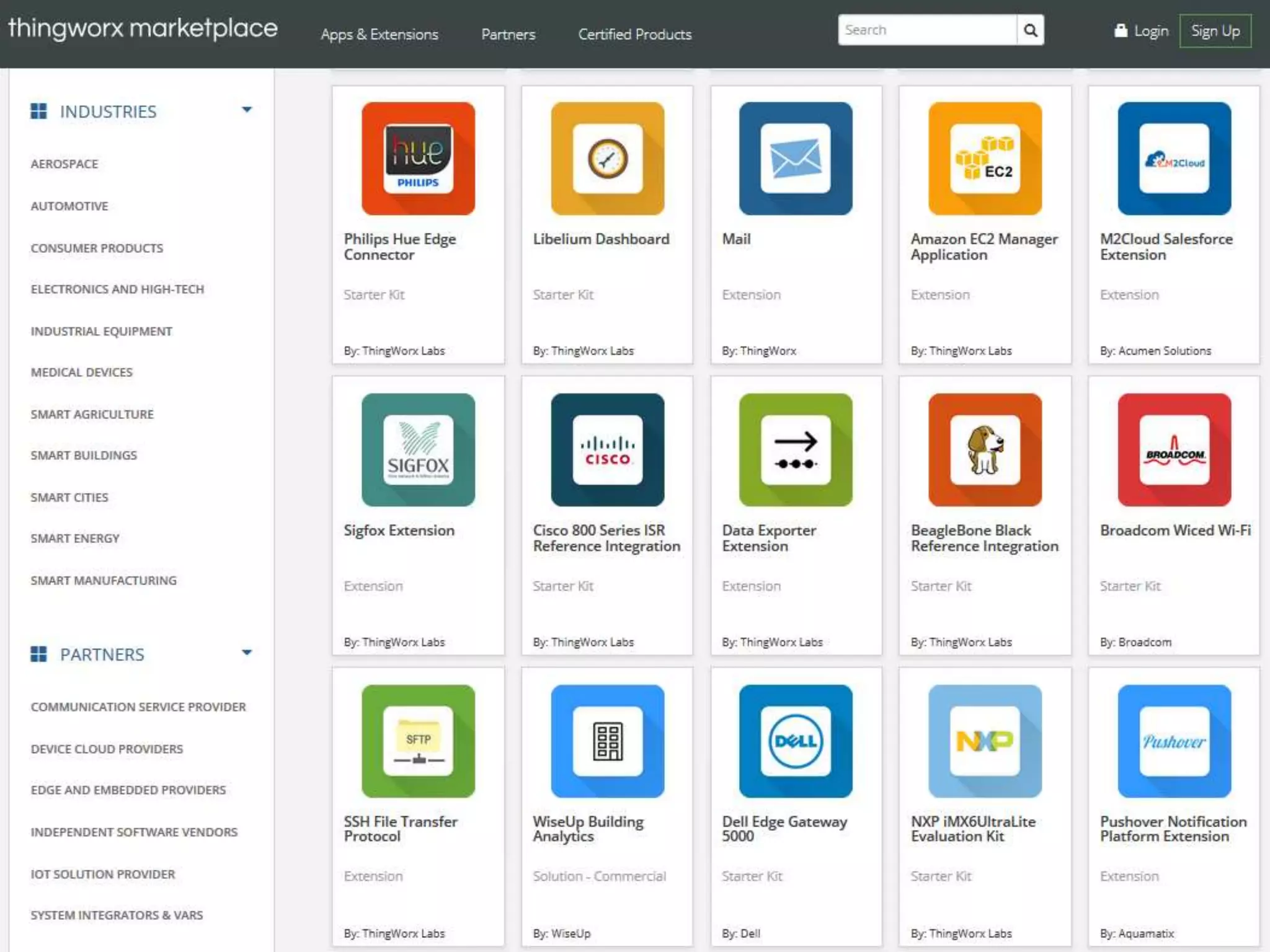Filter by Smart Agriculture industry
Screen dimensions: 1270x952
92,414
